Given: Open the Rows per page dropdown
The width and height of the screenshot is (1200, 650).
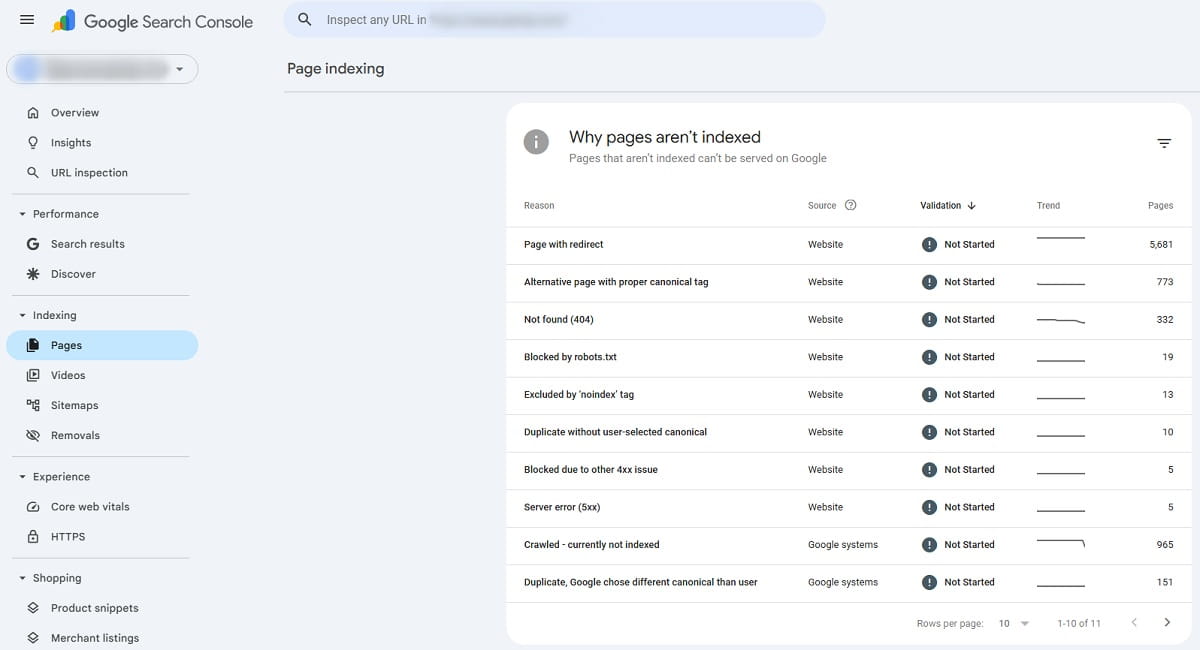Looking at the screenshot, I should pyautogui.click(x=1014, y=622).
